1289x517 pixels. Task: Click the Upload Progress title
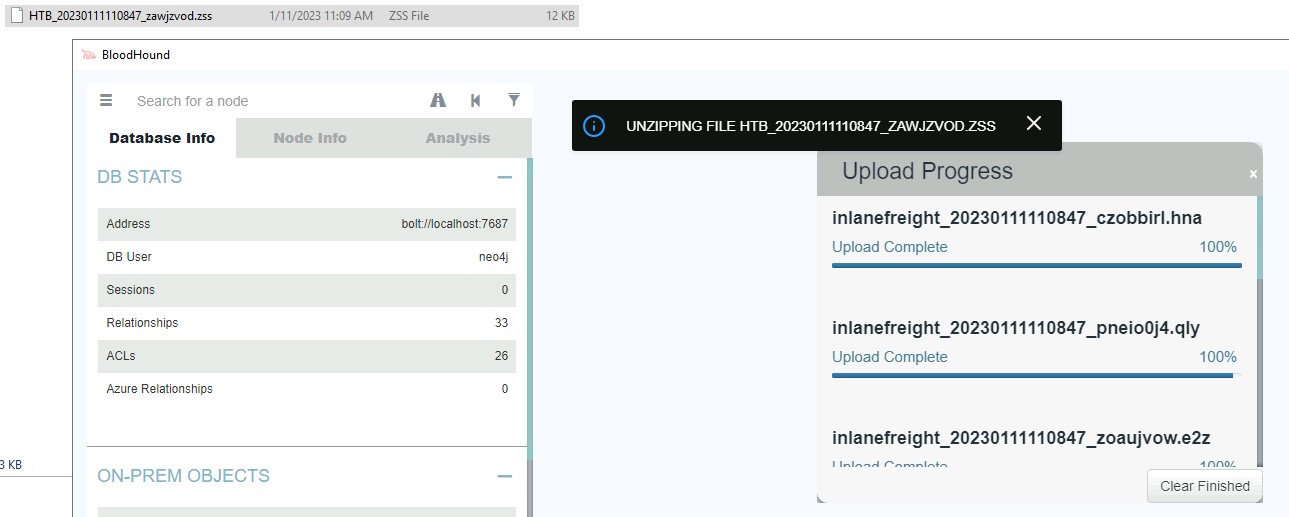(927, 171)
